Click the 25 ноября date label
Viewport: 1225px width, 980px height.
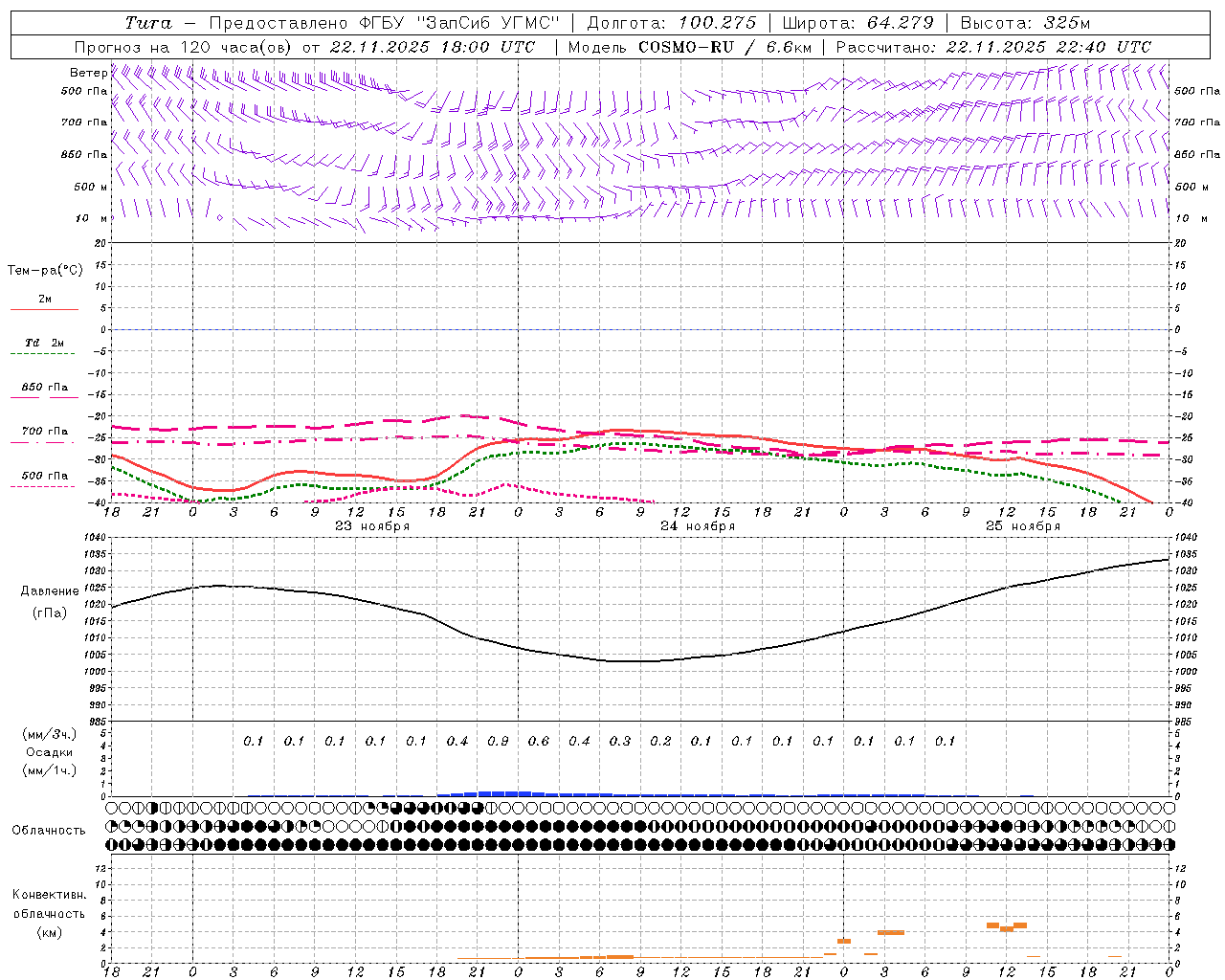(1023, 526)
